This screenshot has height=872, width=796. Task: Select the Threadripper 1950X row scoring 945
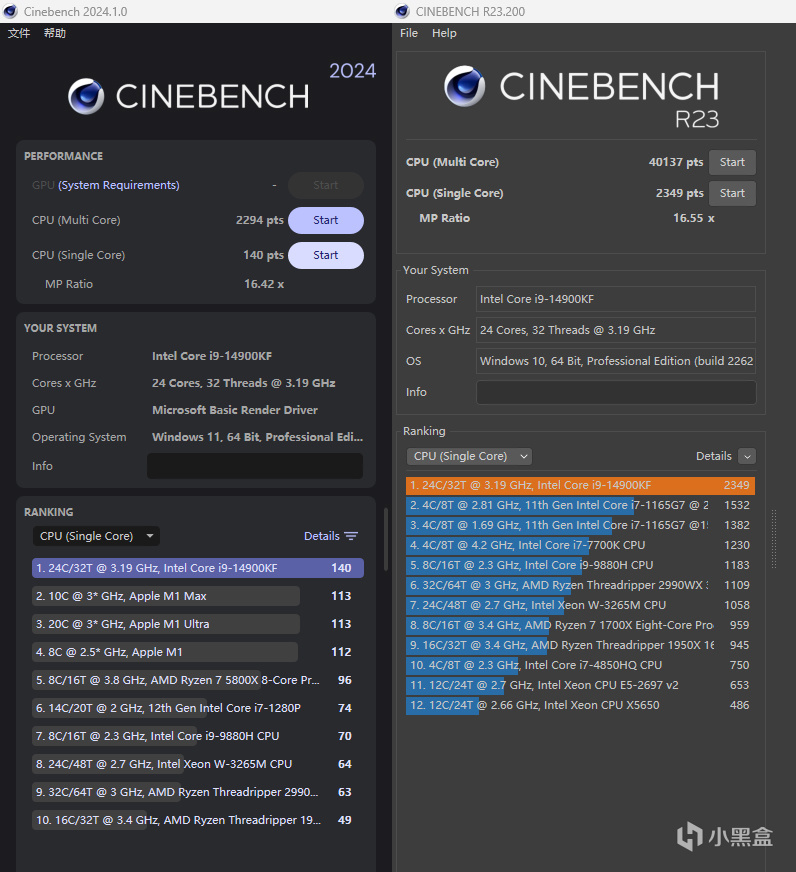tap(580, 646)
